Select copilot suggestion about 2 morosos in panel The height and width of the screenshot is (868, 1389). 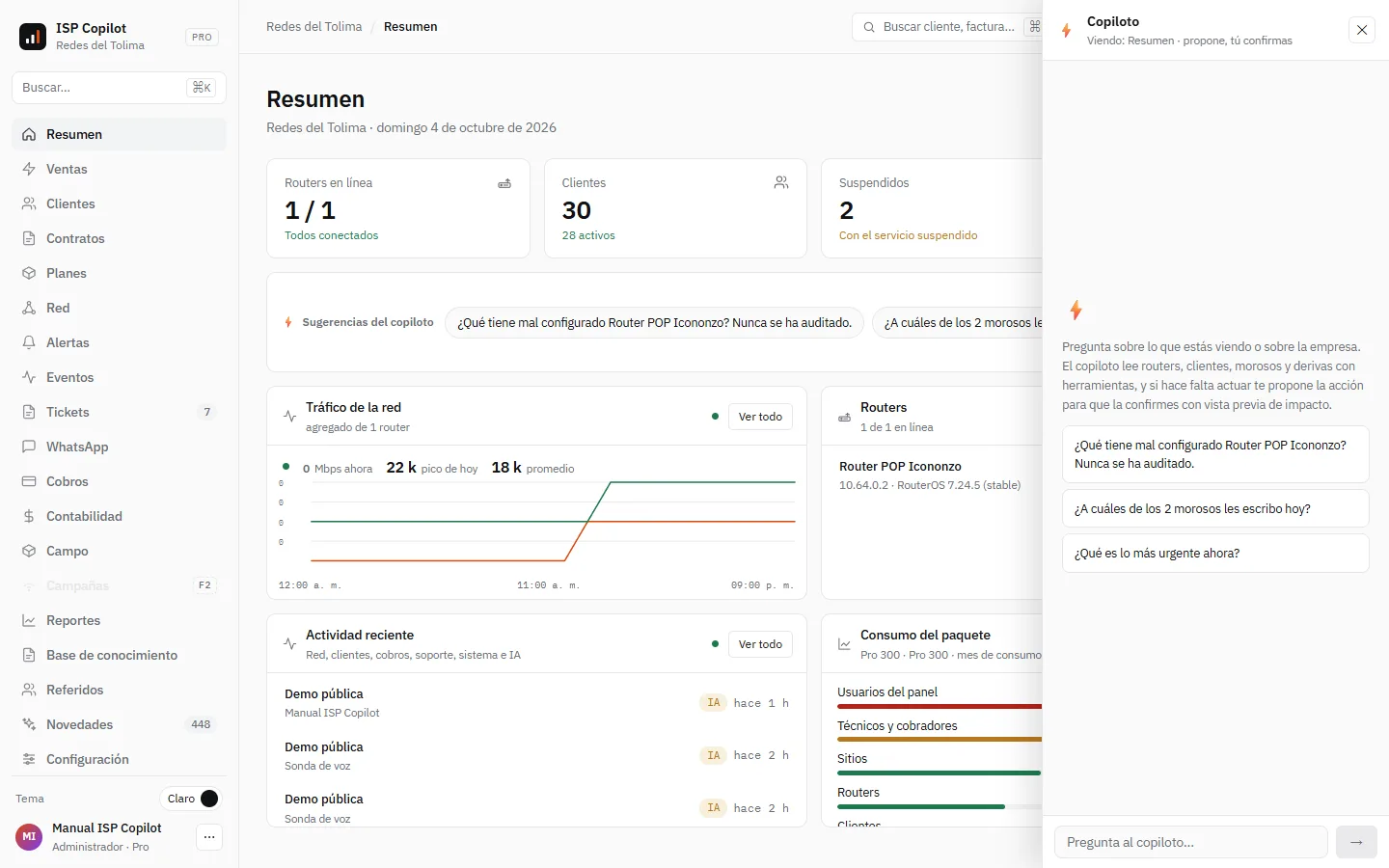(x=1215, y=508)
